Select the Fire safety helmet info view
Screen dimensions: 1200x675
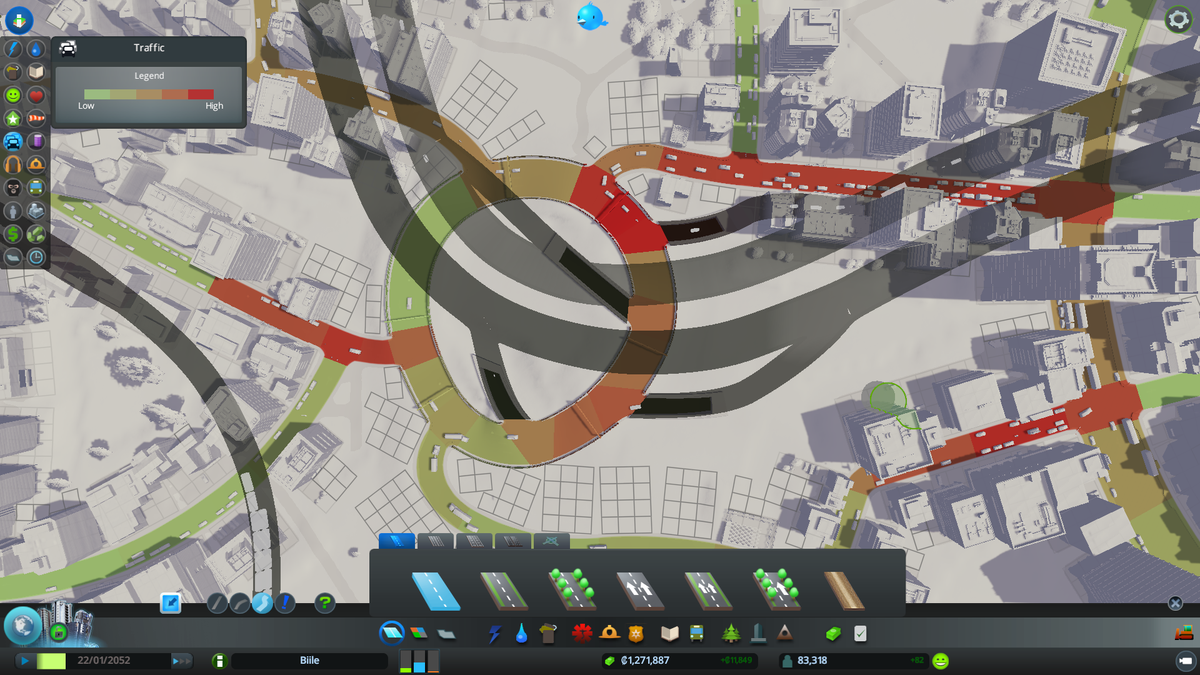[x=36, y=163]
